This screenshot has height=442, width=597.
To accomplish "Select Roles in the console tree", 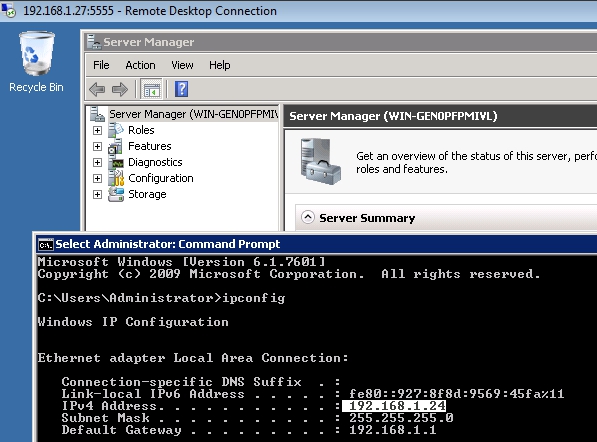I will (x=141, y=130).
